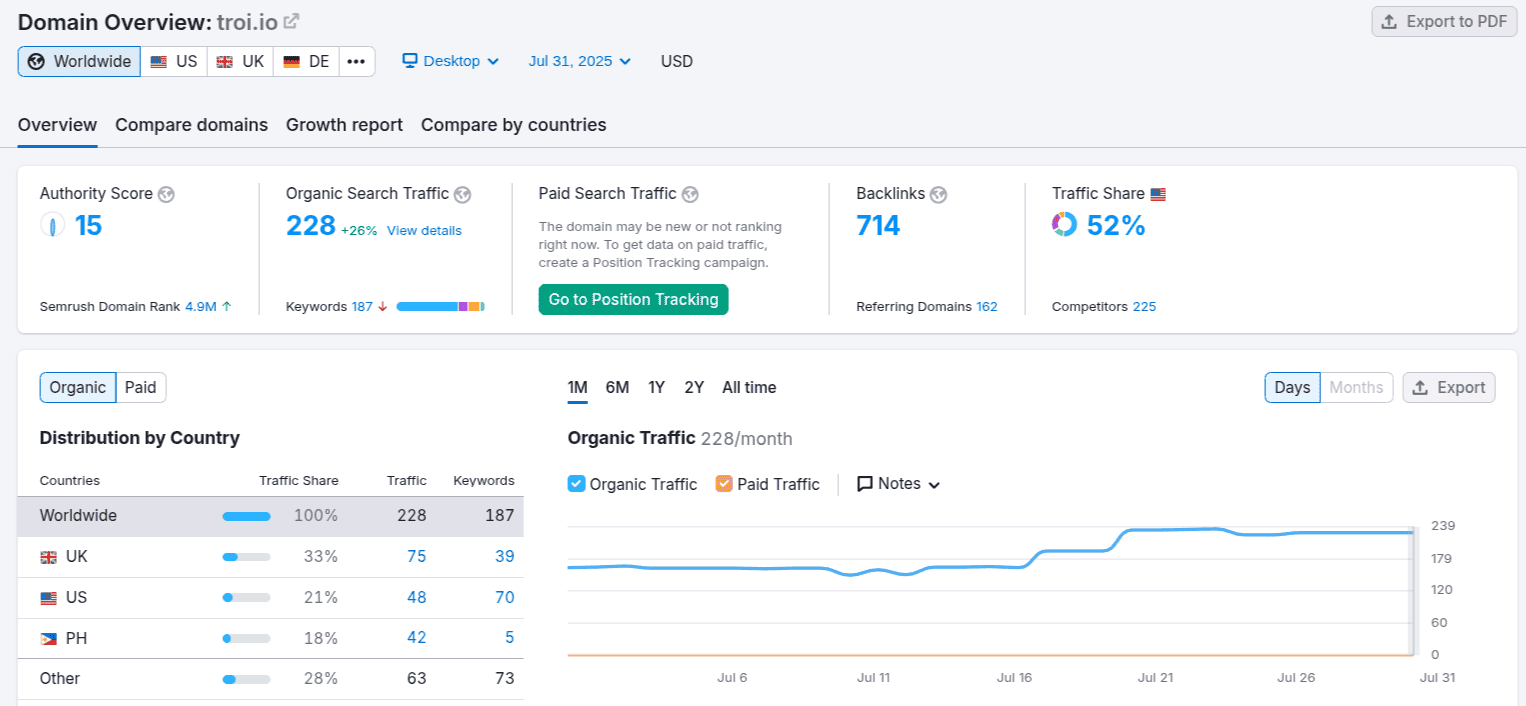Viewport: 1526px width, 706px height.
Task: Click the globe icon beside Paid Search Traffic
Action: click(690, 194)
